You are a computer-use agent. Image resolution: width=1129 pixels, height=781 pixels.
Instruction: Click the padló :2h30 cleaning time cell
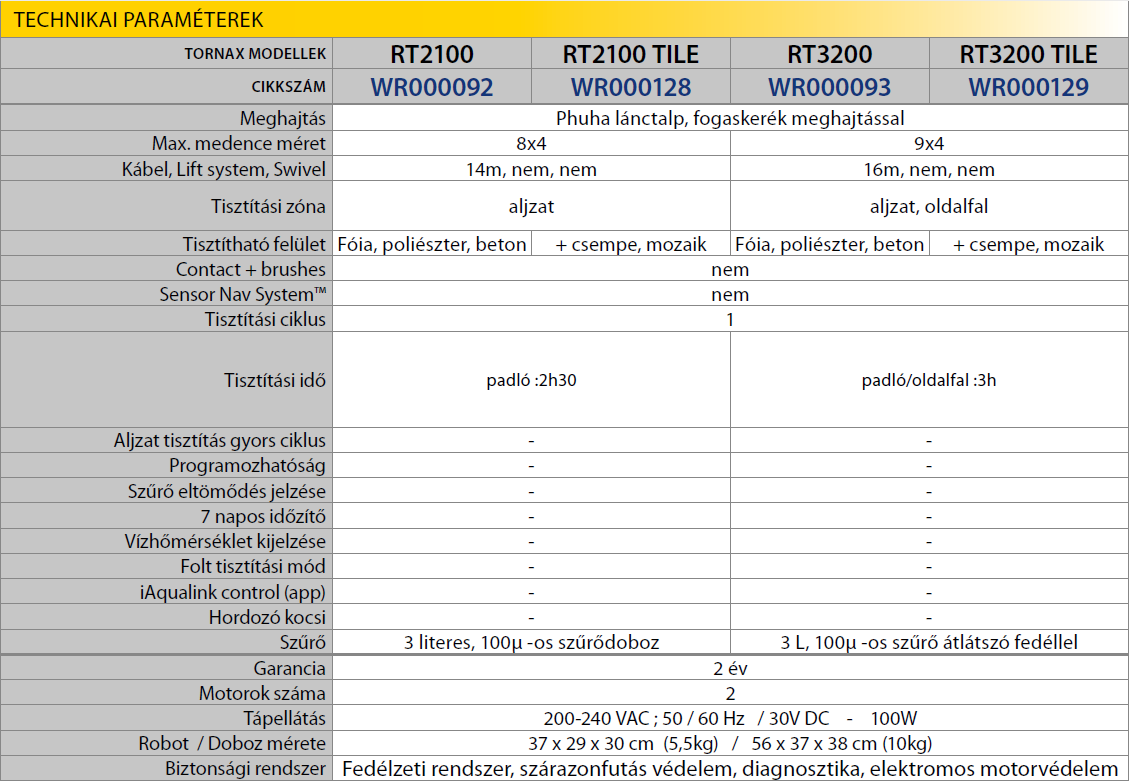pyautogui.click(x=531, y=381)
